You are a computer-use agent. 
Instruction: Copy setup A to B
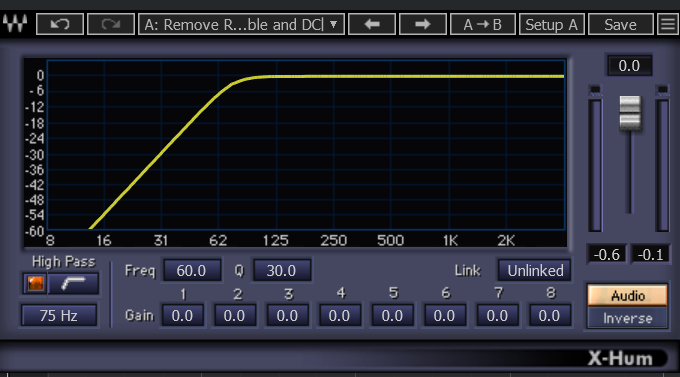pyautogui.click(x=483, y=24)
